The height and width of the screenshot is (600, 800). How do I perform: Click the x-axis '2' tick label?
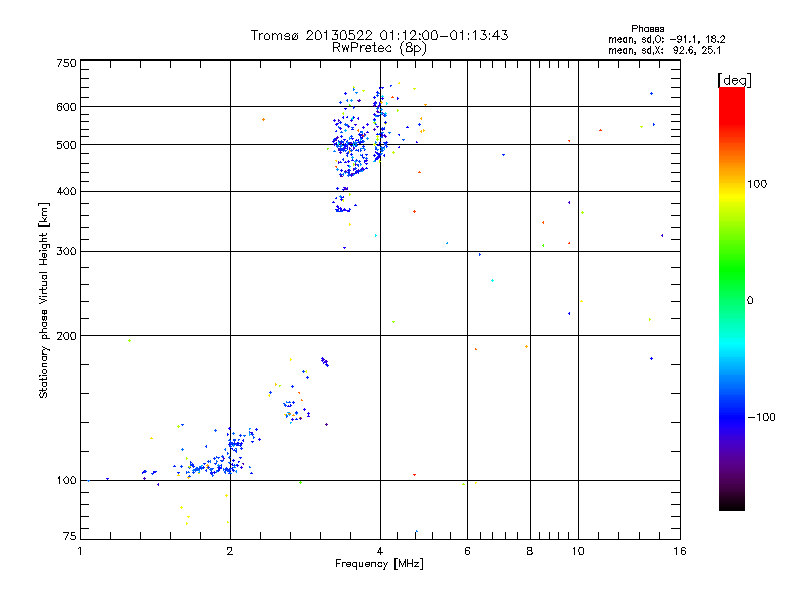click(x=230, y=551)
